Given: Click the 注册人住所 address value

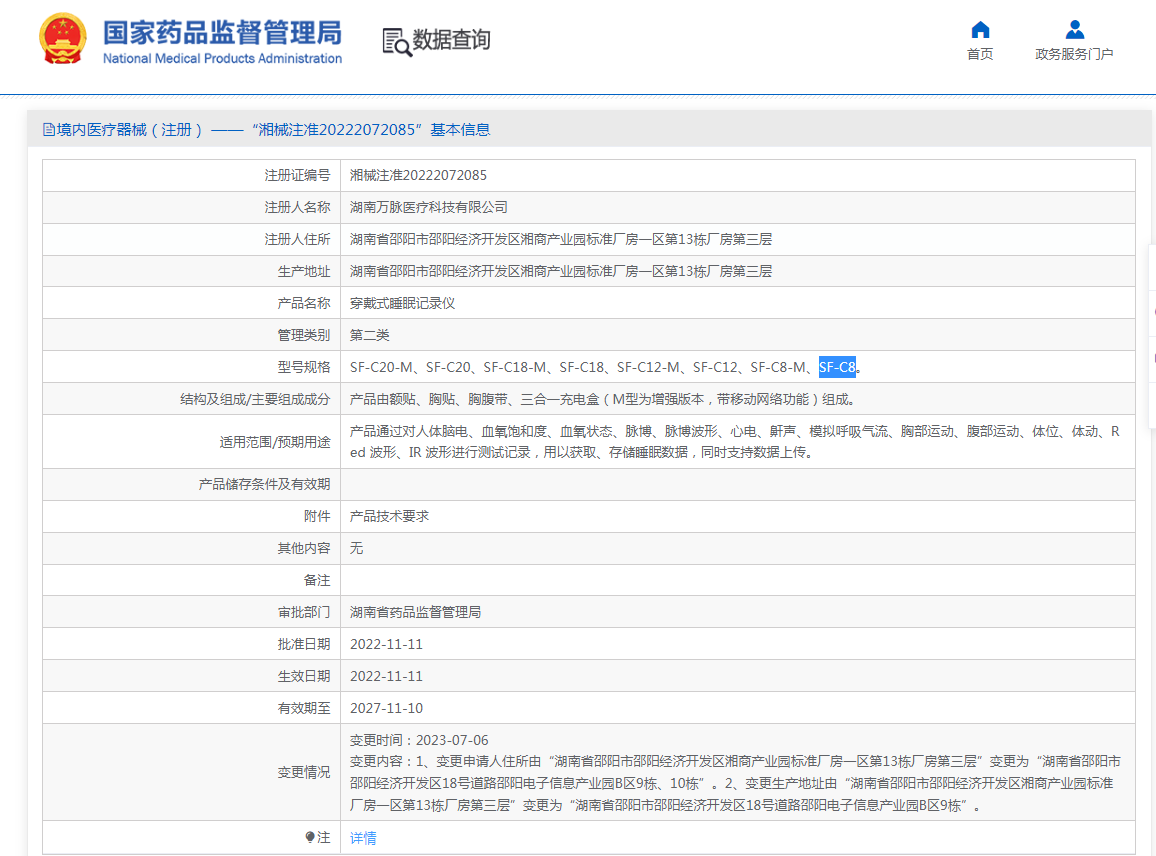Looking at the screenshot, I should [560, 240].
